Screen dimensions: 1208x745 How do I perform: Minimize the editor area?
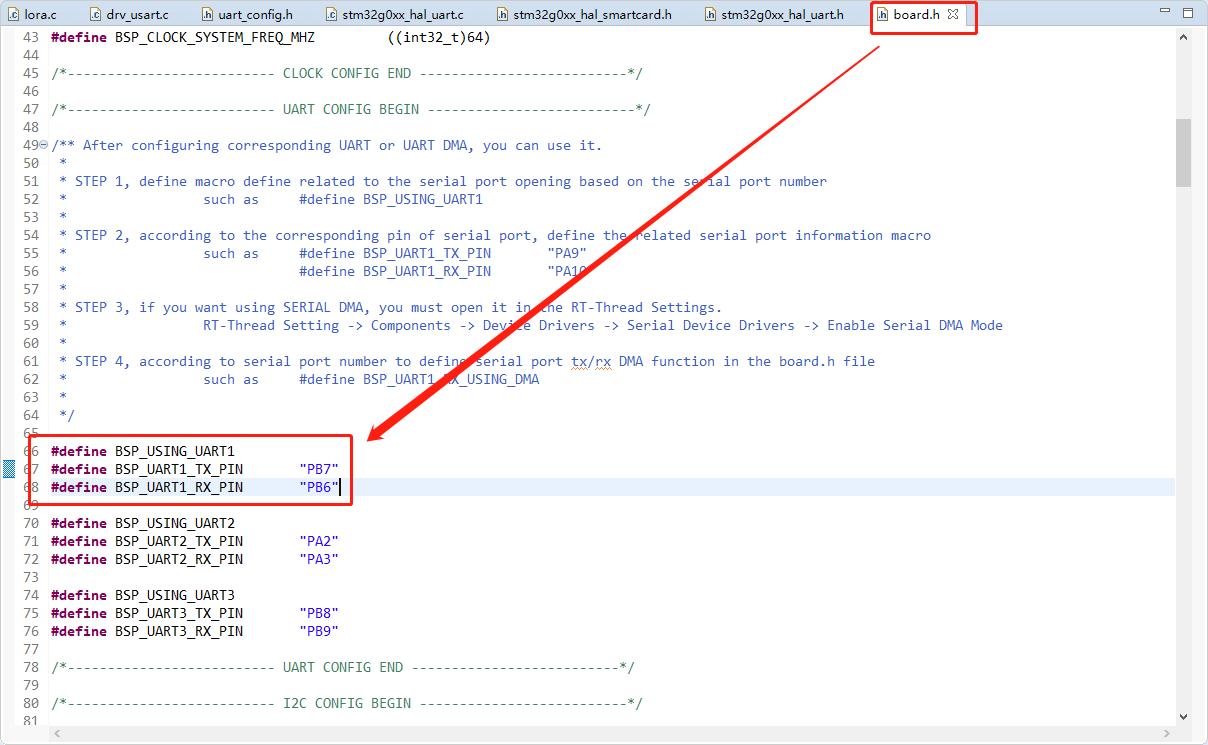click(1164, 13)
